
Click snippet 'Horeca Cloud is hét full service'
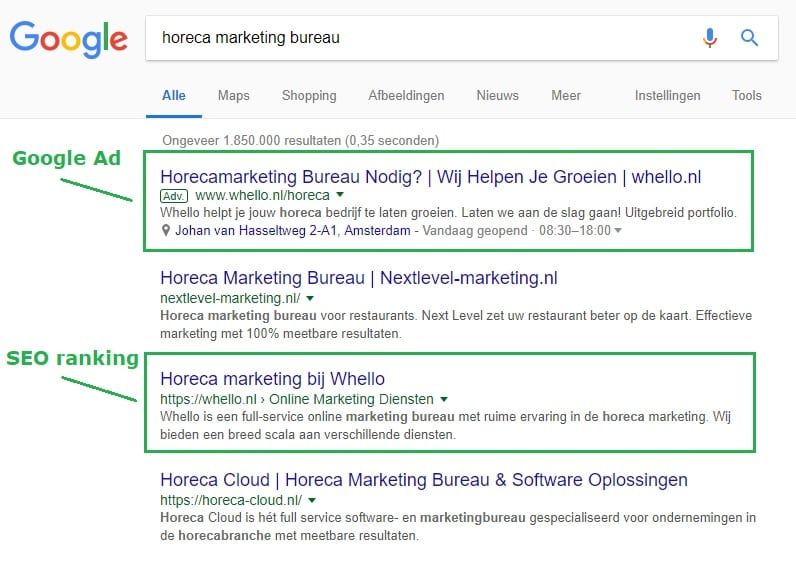(x=458, y=526)
